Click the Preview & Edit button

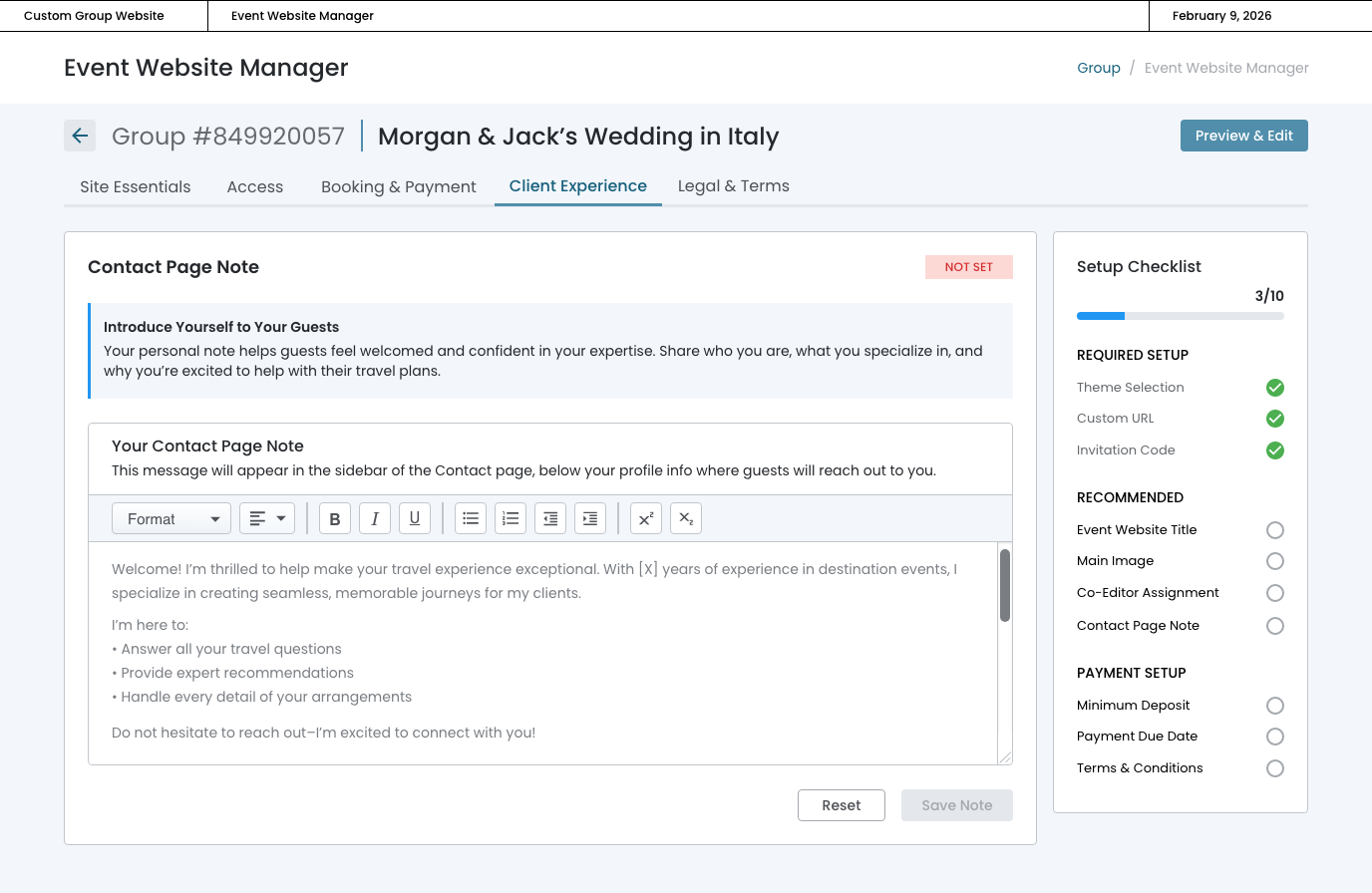[1243, 136]
